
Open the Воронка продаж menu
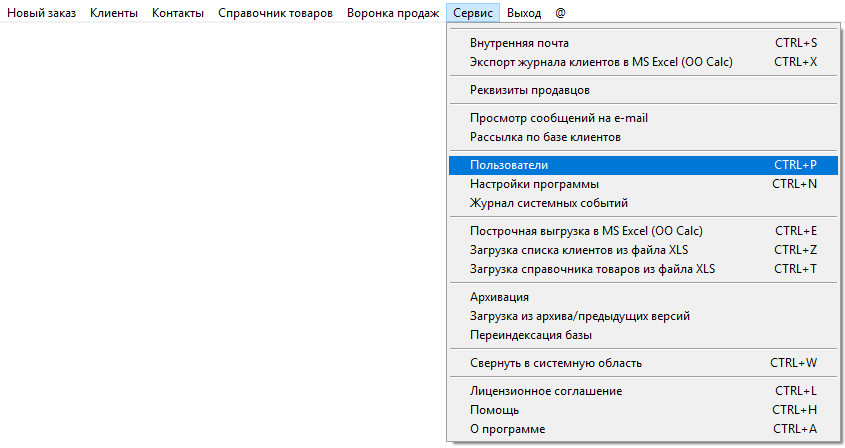tap(392, 14)
